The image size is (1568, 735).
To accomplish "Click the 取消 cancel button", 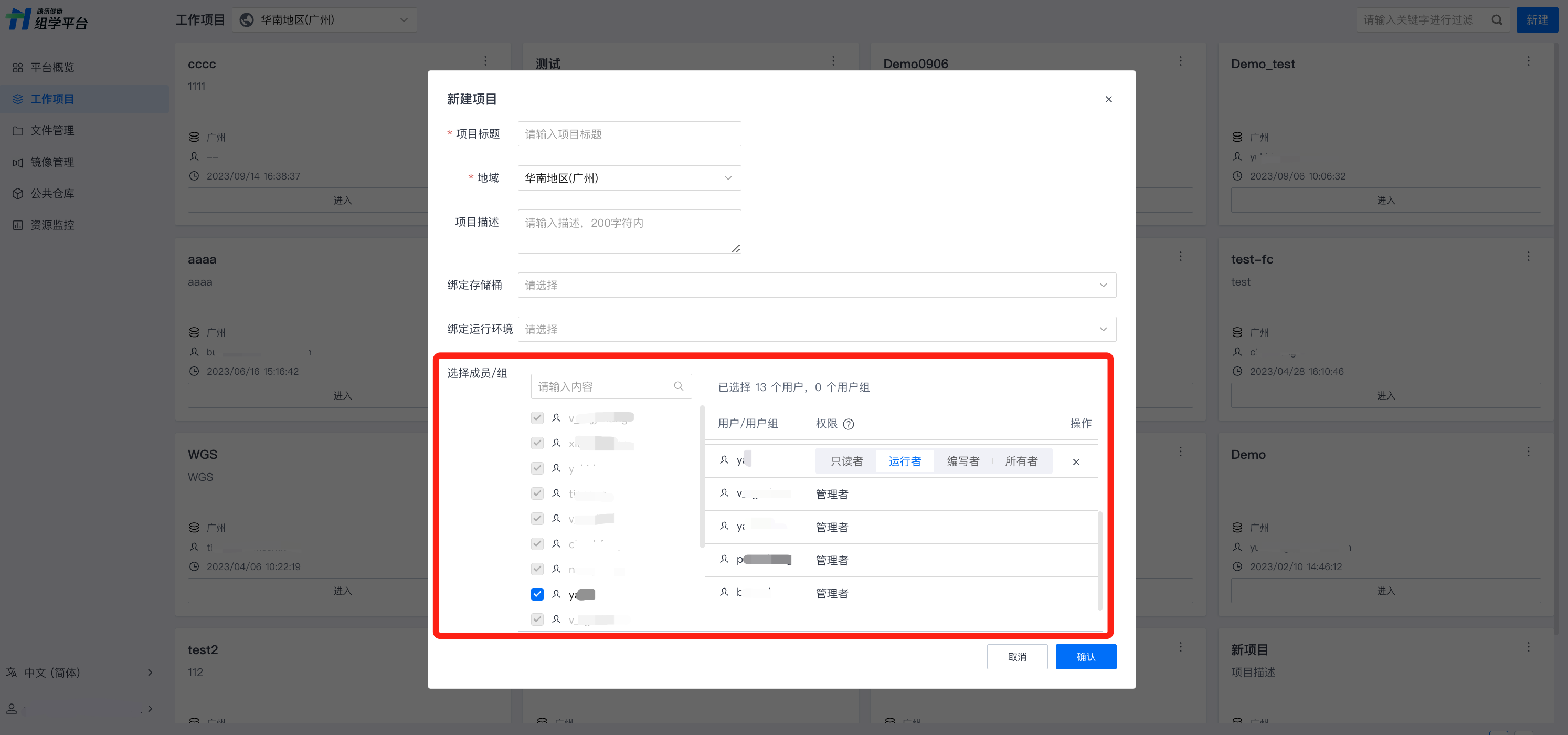I will pyautogui.click(x=1016, y=656).
